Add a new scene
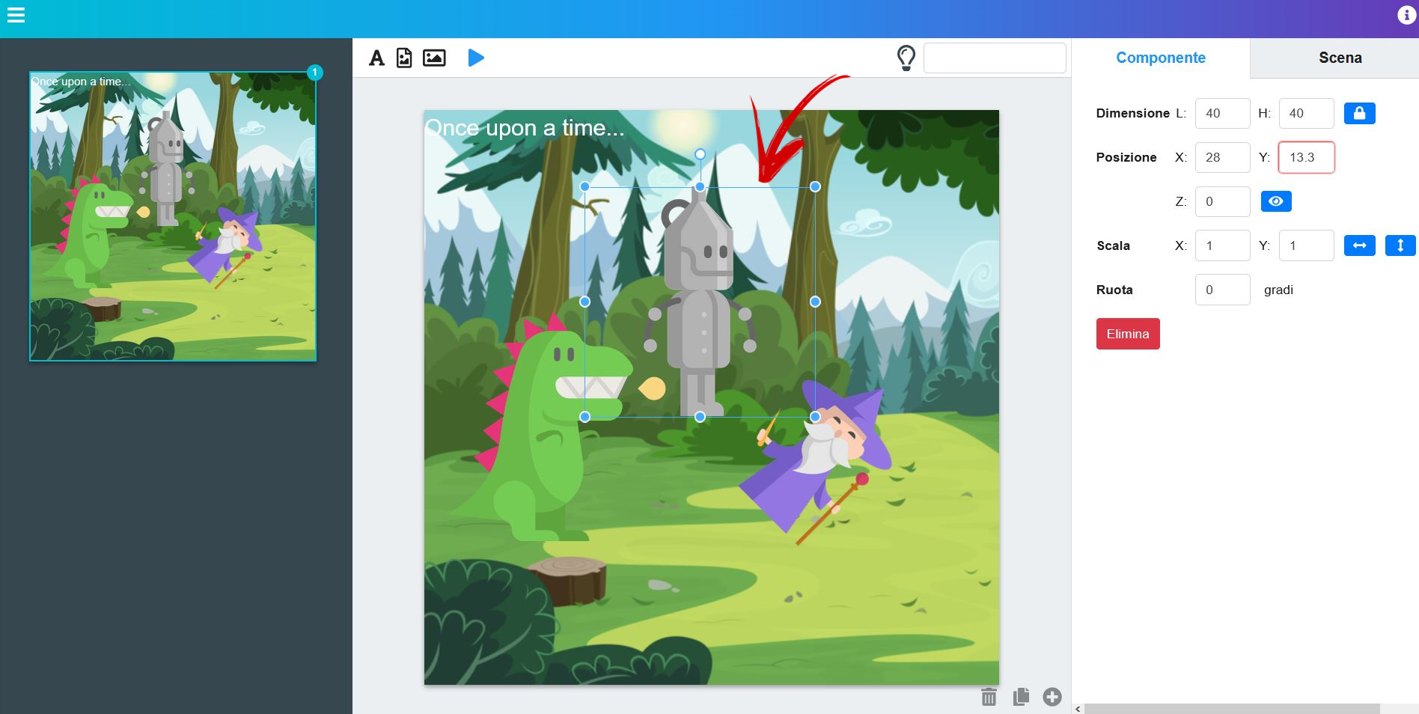The image size is (1419, 714). point(1052,697)
